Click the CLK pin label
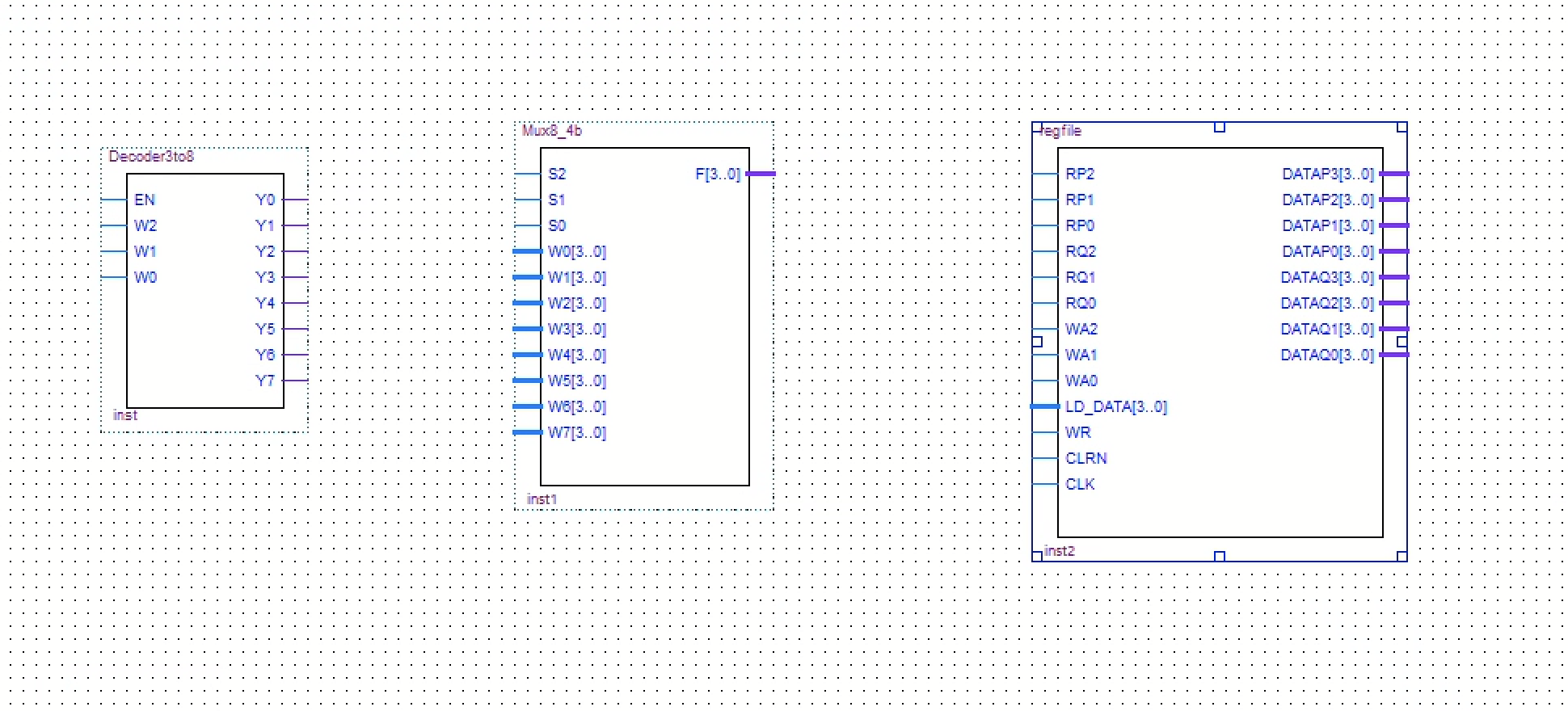Viewport: 1568px width, 711px height. coord(1080,484)
